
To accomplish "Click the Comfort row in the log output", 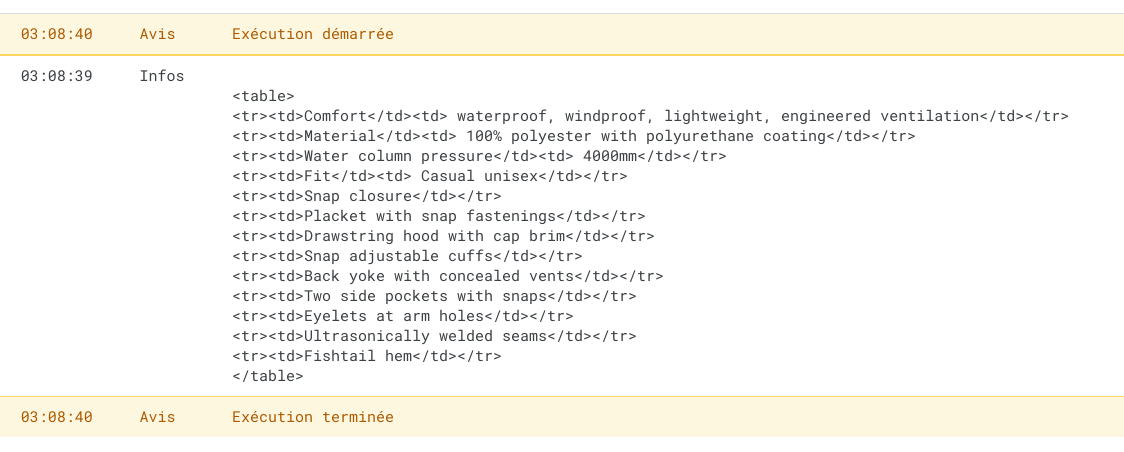I will [650, 116].
